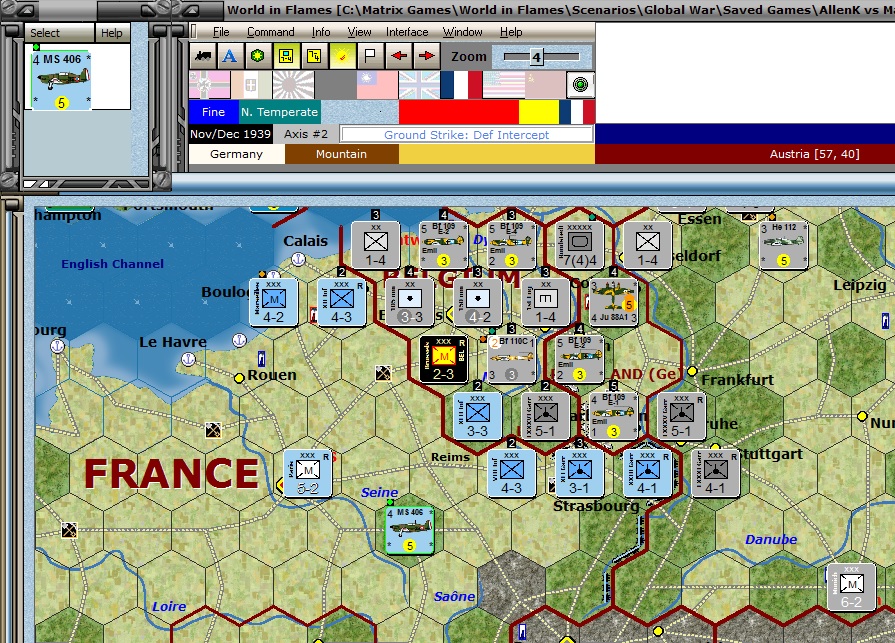Select the blue 3-1 unit above Strasbourg

click(x=579, y=473)
